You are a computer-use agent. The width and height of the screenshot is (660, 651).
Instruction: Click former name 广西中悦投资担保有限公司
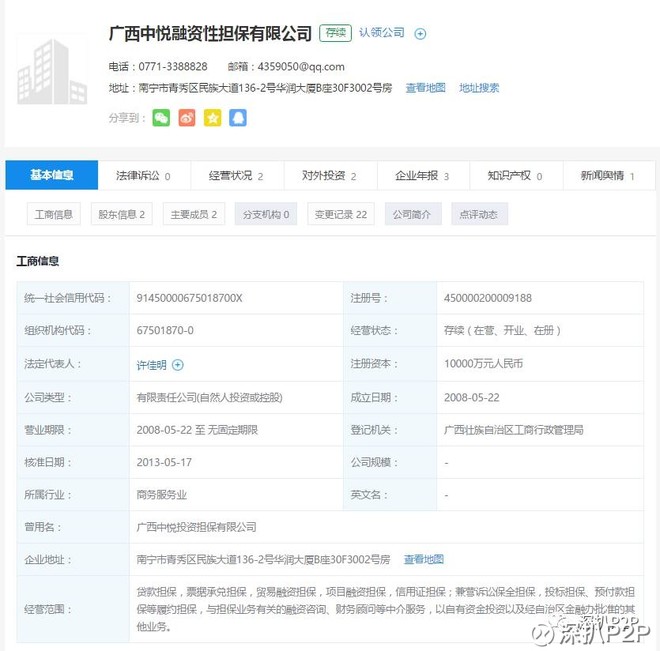[x=197, y=527]
